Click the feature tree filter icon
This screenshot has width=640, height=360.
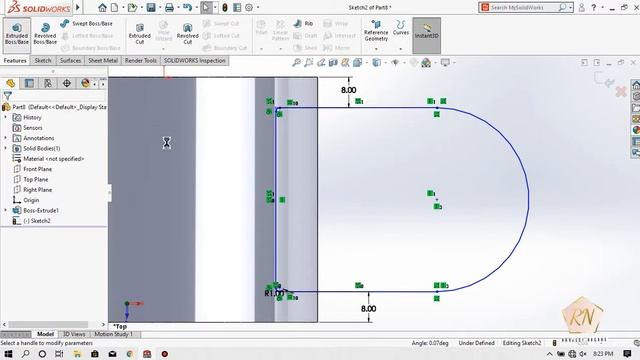(7, 96)
